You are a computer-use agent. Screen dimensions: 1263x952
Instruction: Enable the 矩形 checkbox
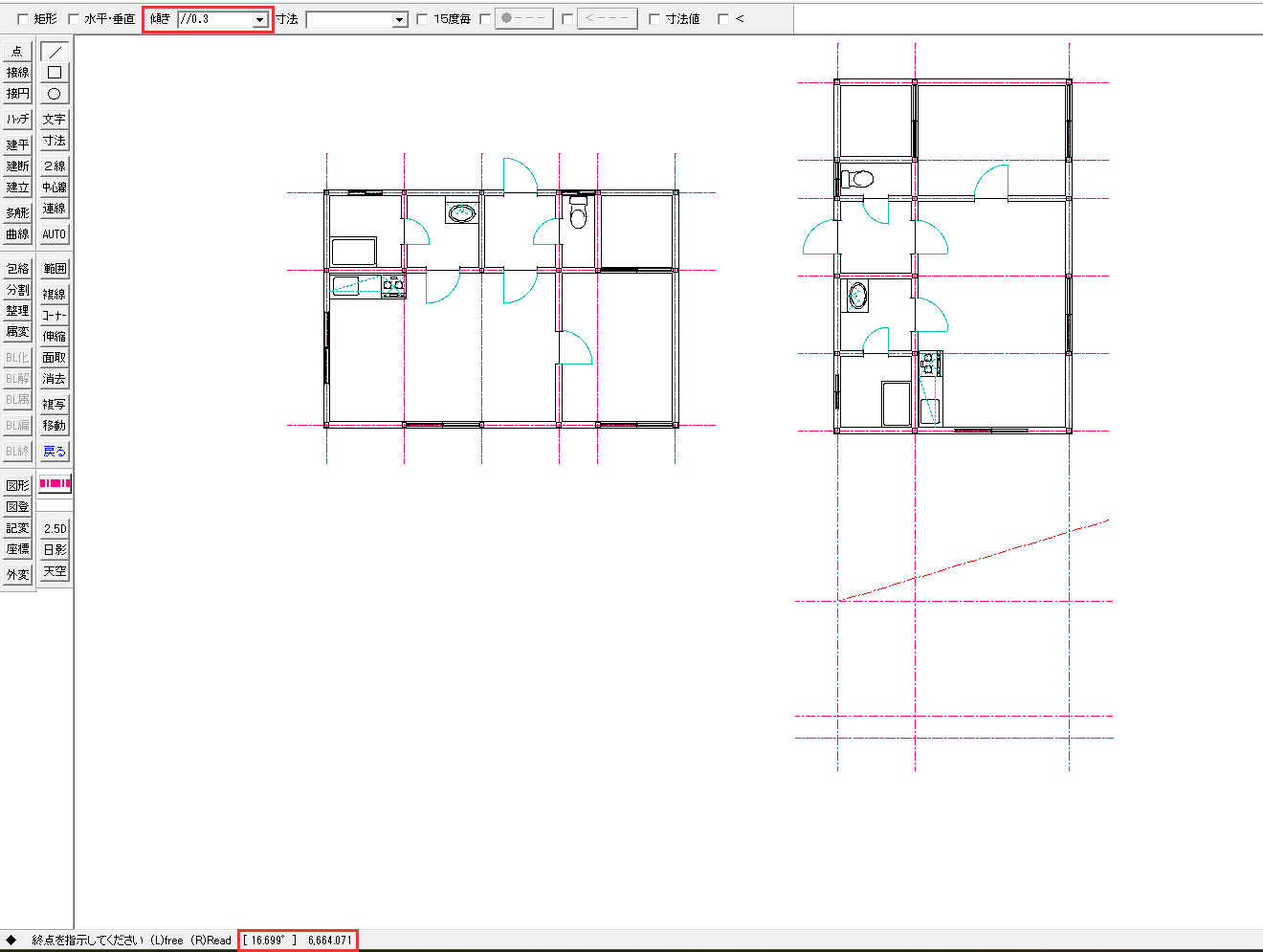pyautogui.click(x=23, y=19)
